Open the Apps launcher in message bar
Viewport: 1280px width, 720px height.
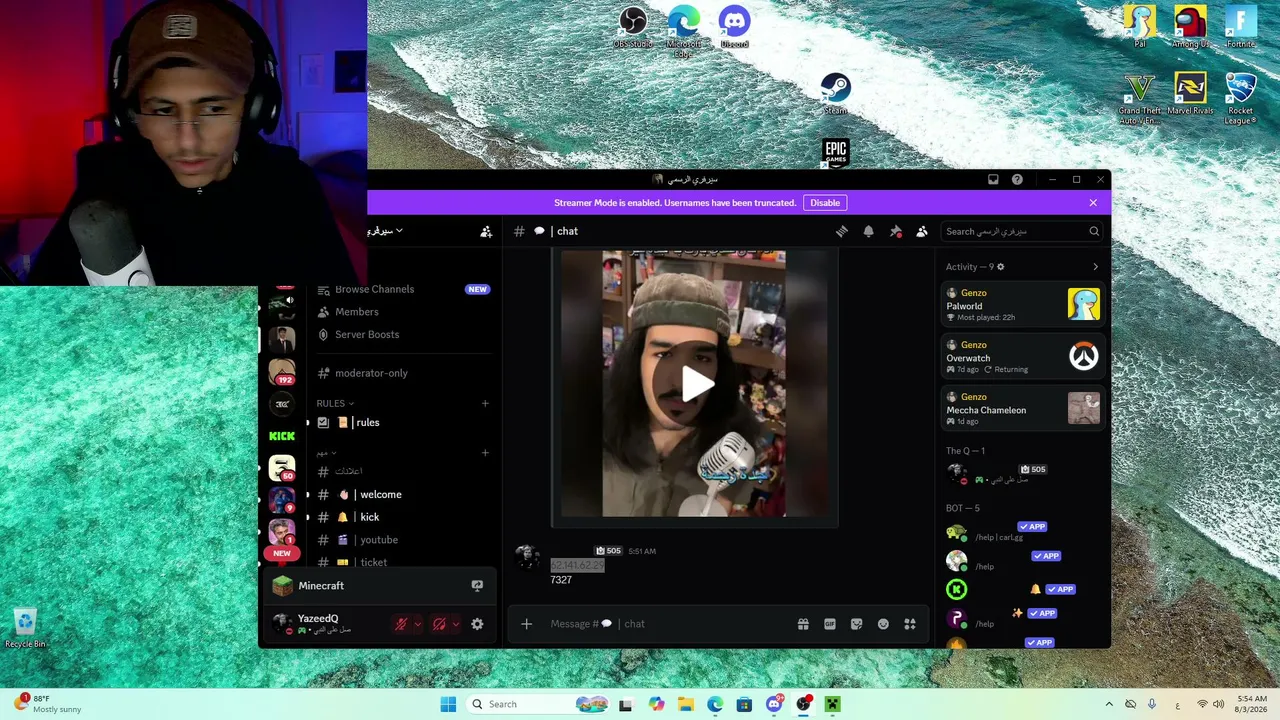(x=910, y=624)
